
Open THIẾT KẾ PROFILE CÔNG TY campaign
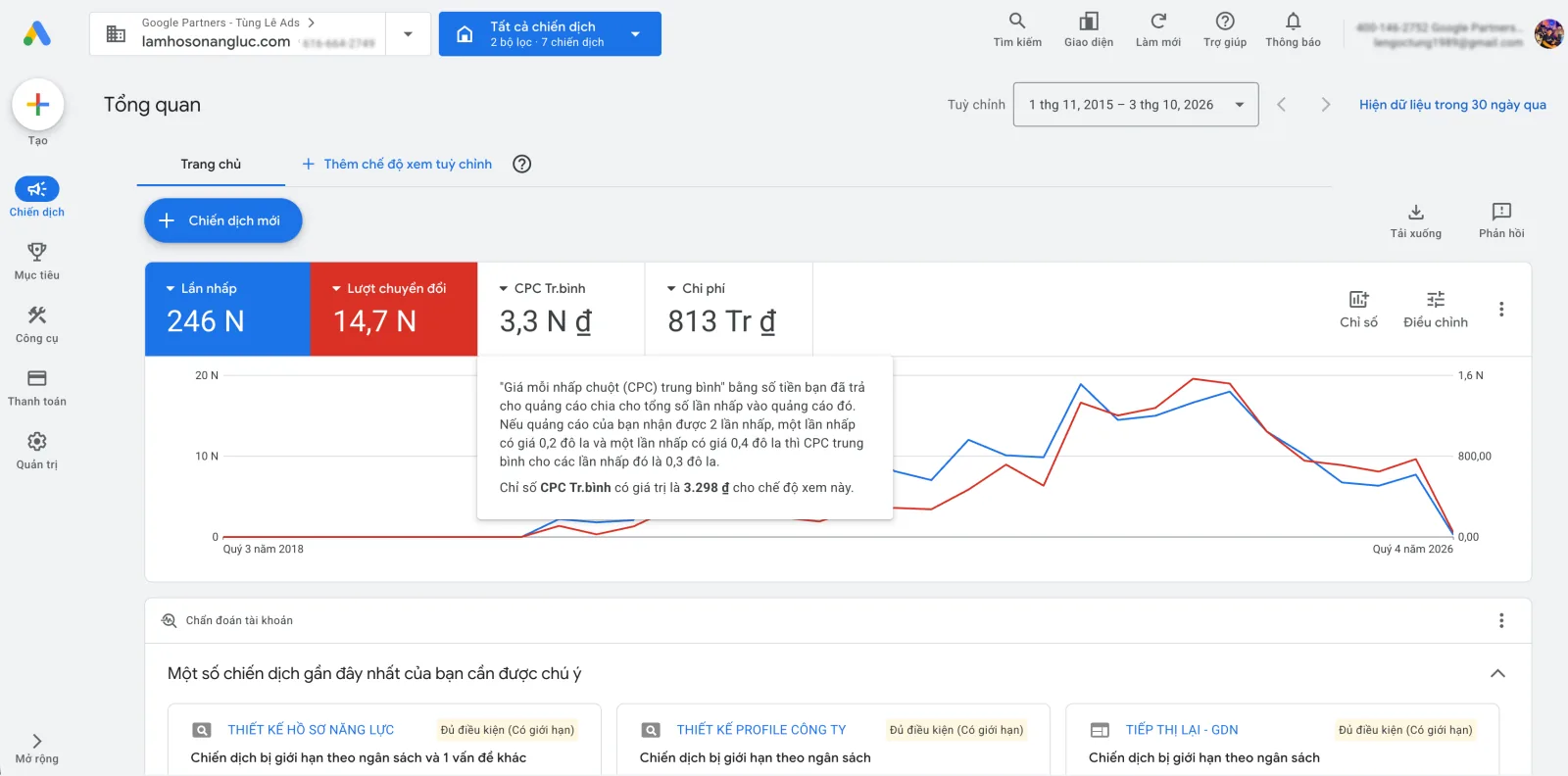click(x=761, y=730)
